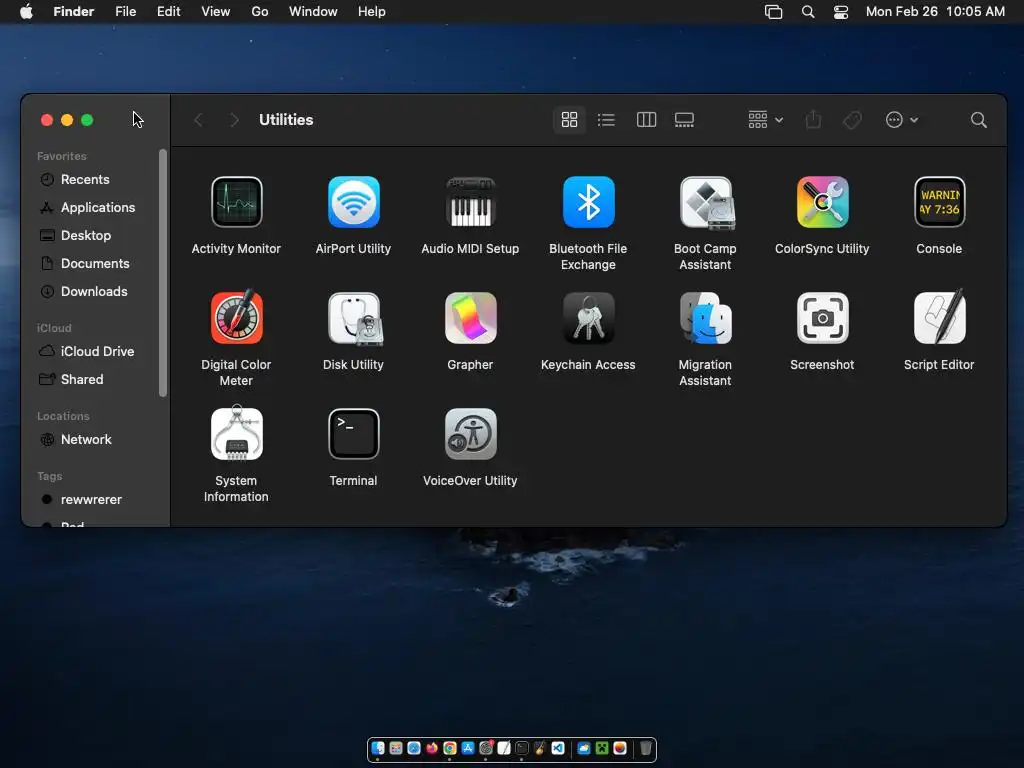The height and width of the screenshot is (768, 1024).
Task: Open Documents in the sidebar
Action: click(x=93, y=264)
